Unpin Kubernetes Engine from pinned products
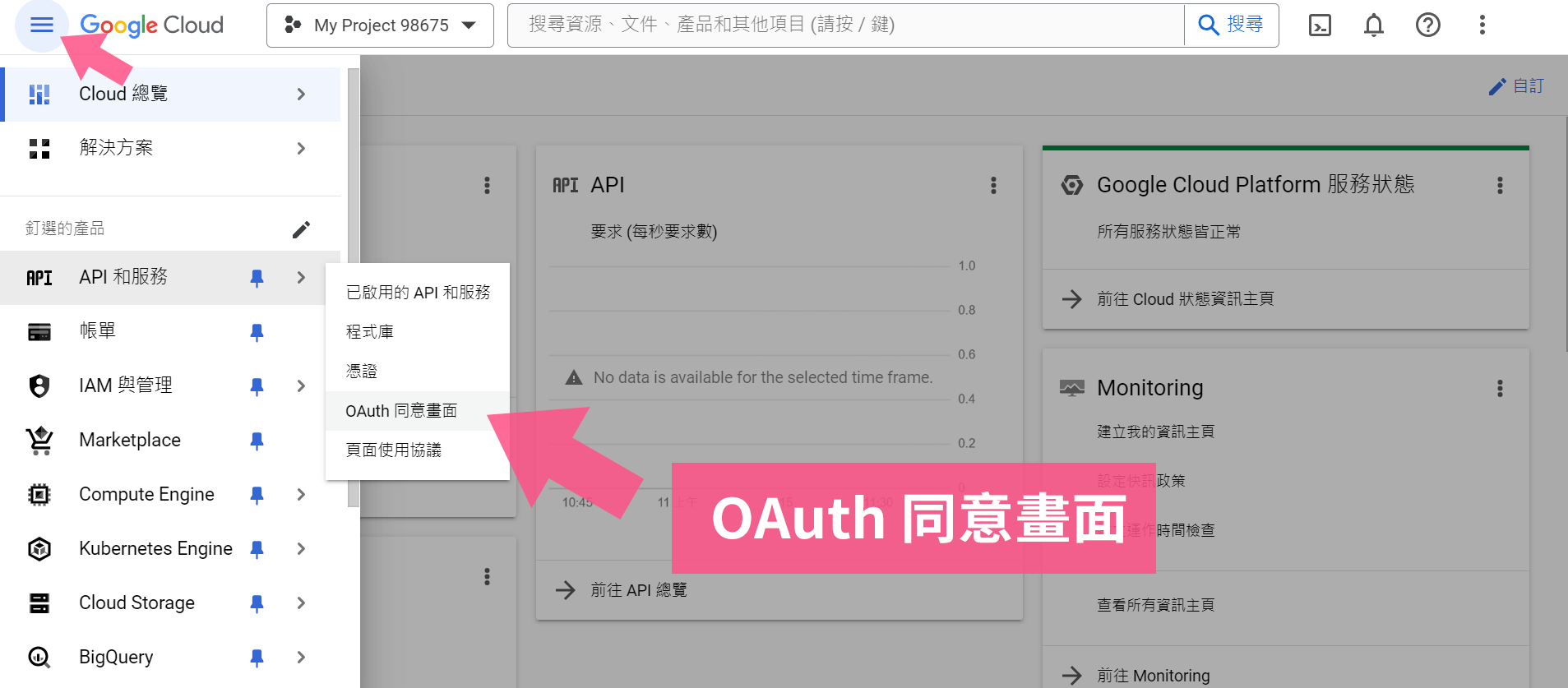The height and width of the screenshot is (688, 1568). pyautogui.click(x=257, y=549)
